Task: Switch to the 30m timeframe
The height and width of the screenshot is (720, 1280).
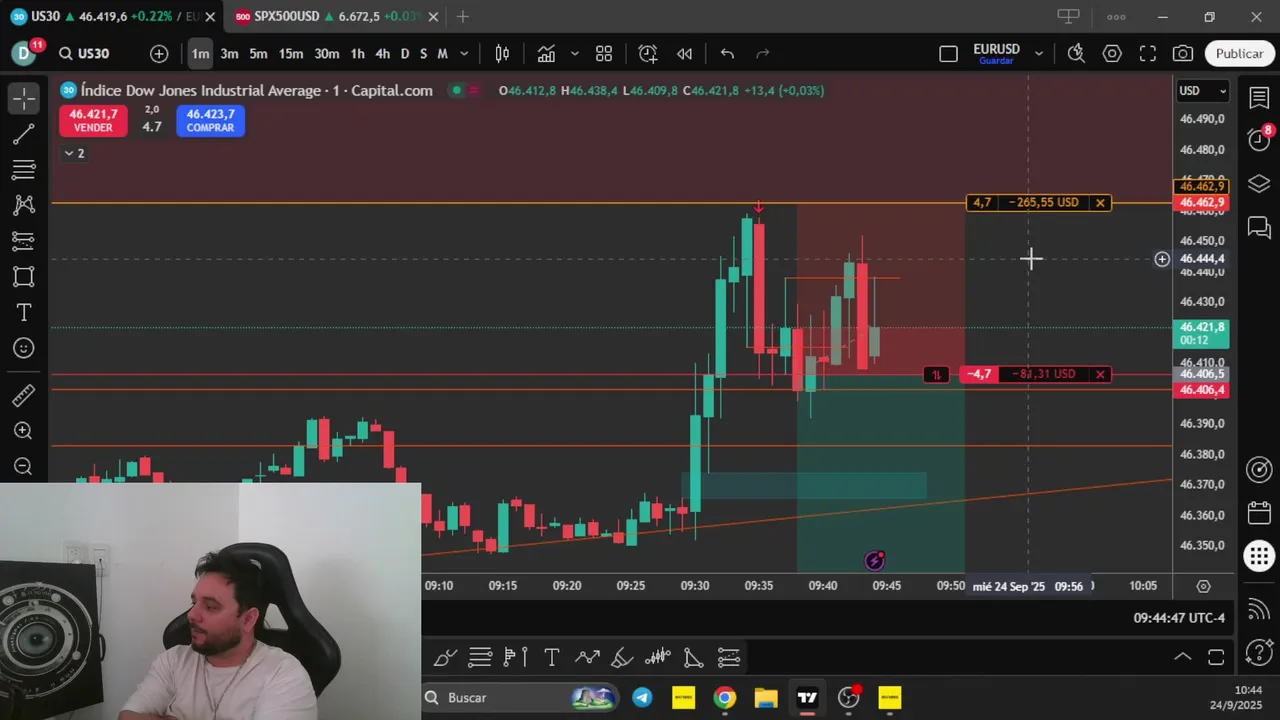Action: [326, 54]
